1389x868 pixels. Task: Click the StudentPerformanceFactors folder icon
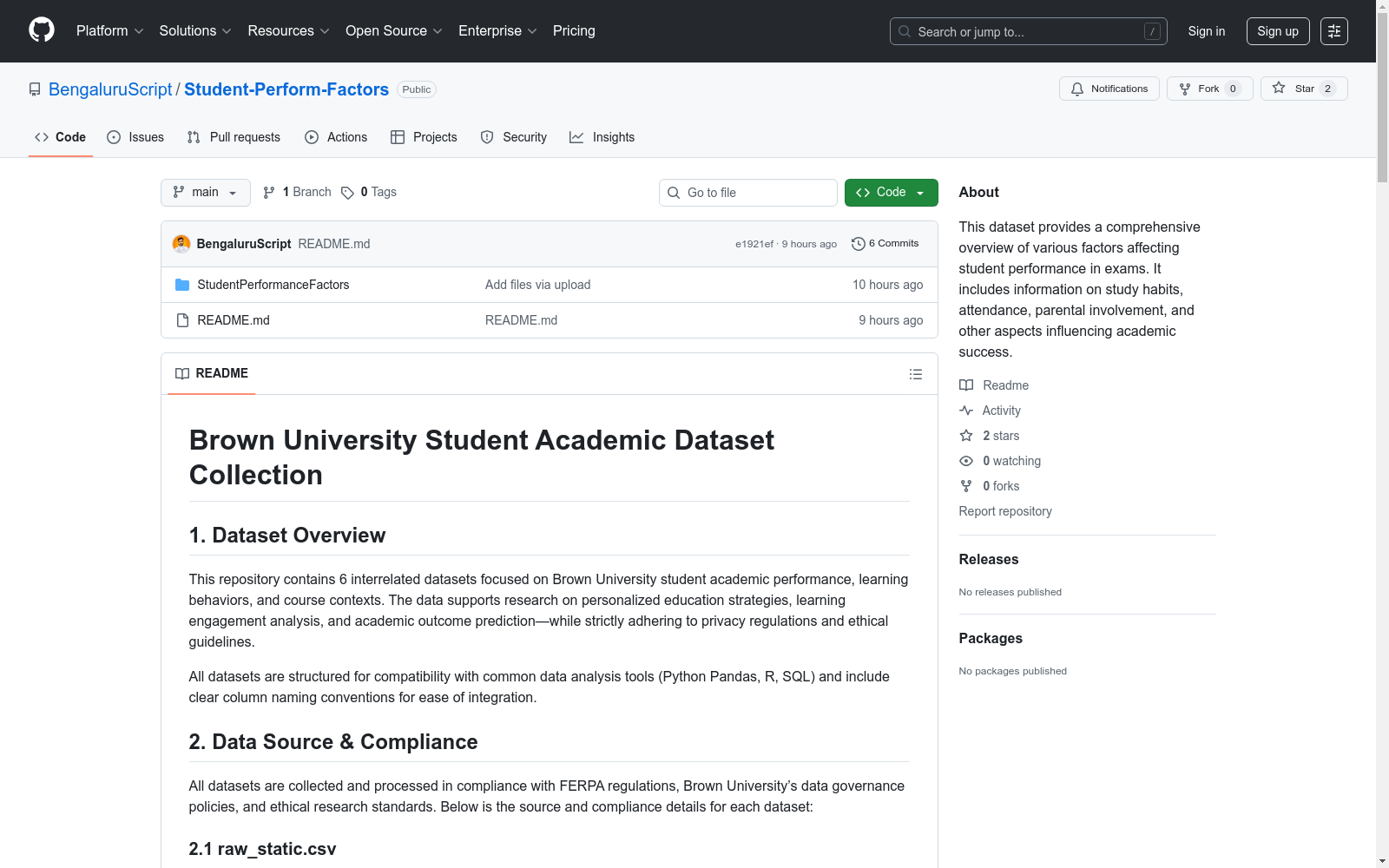tap(182, 285)
